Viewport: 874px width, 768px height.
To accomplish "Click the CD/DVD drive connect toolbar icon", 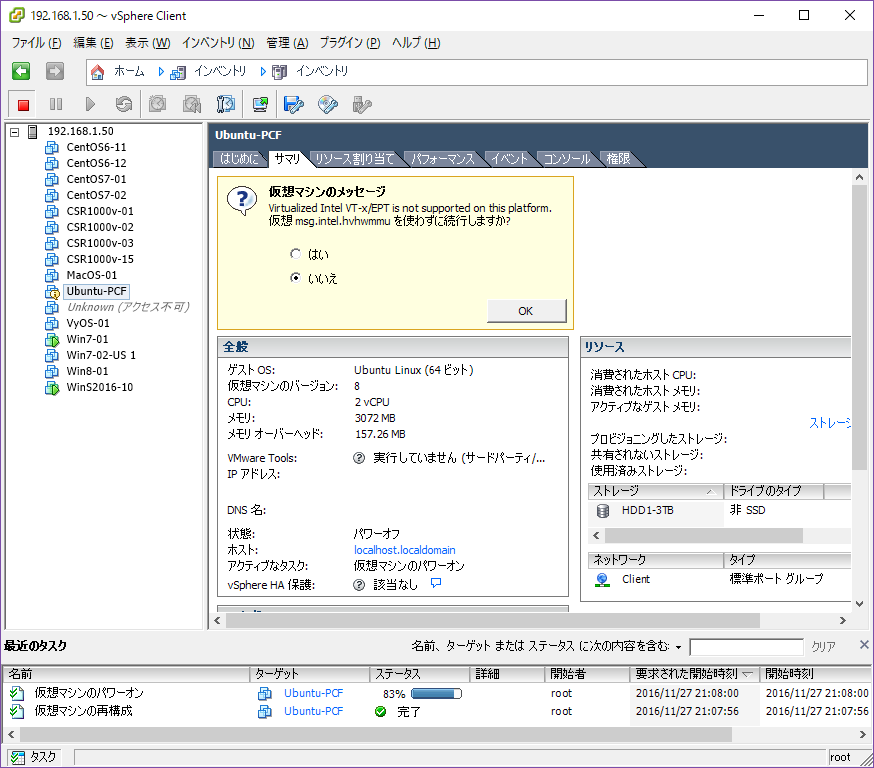I will coord(328,104).
